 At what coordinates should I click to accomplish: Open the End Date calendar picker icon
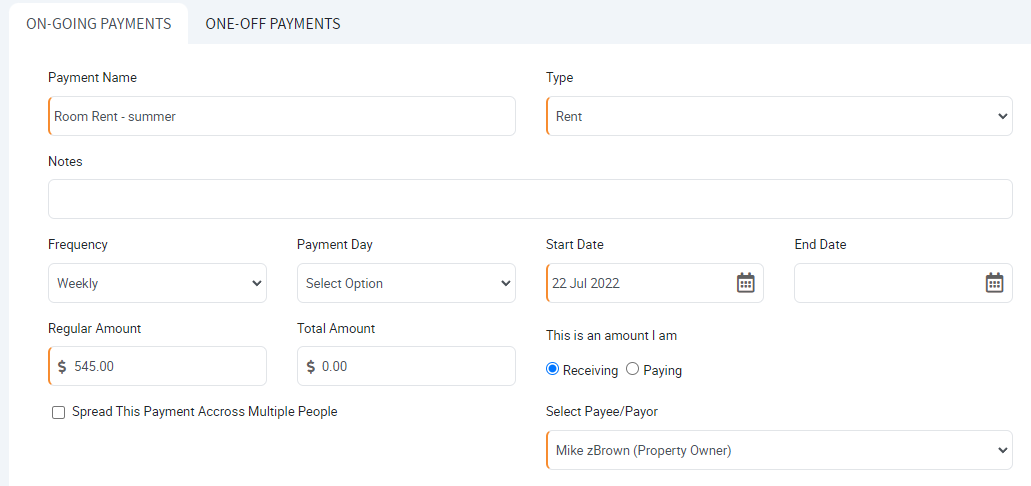click(x=994, y=283)
